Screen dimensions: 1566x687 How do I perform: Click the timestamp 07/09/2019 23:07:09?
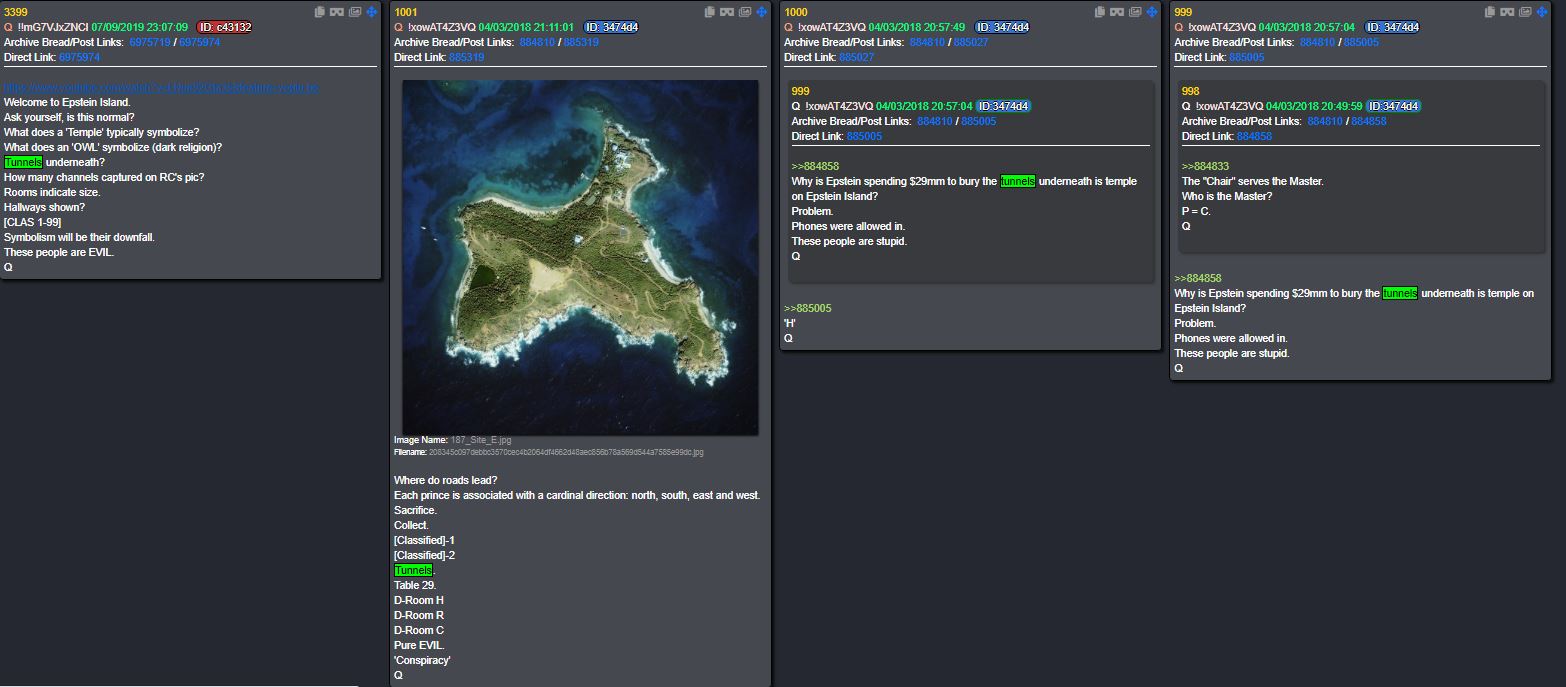tap(139, 27)
